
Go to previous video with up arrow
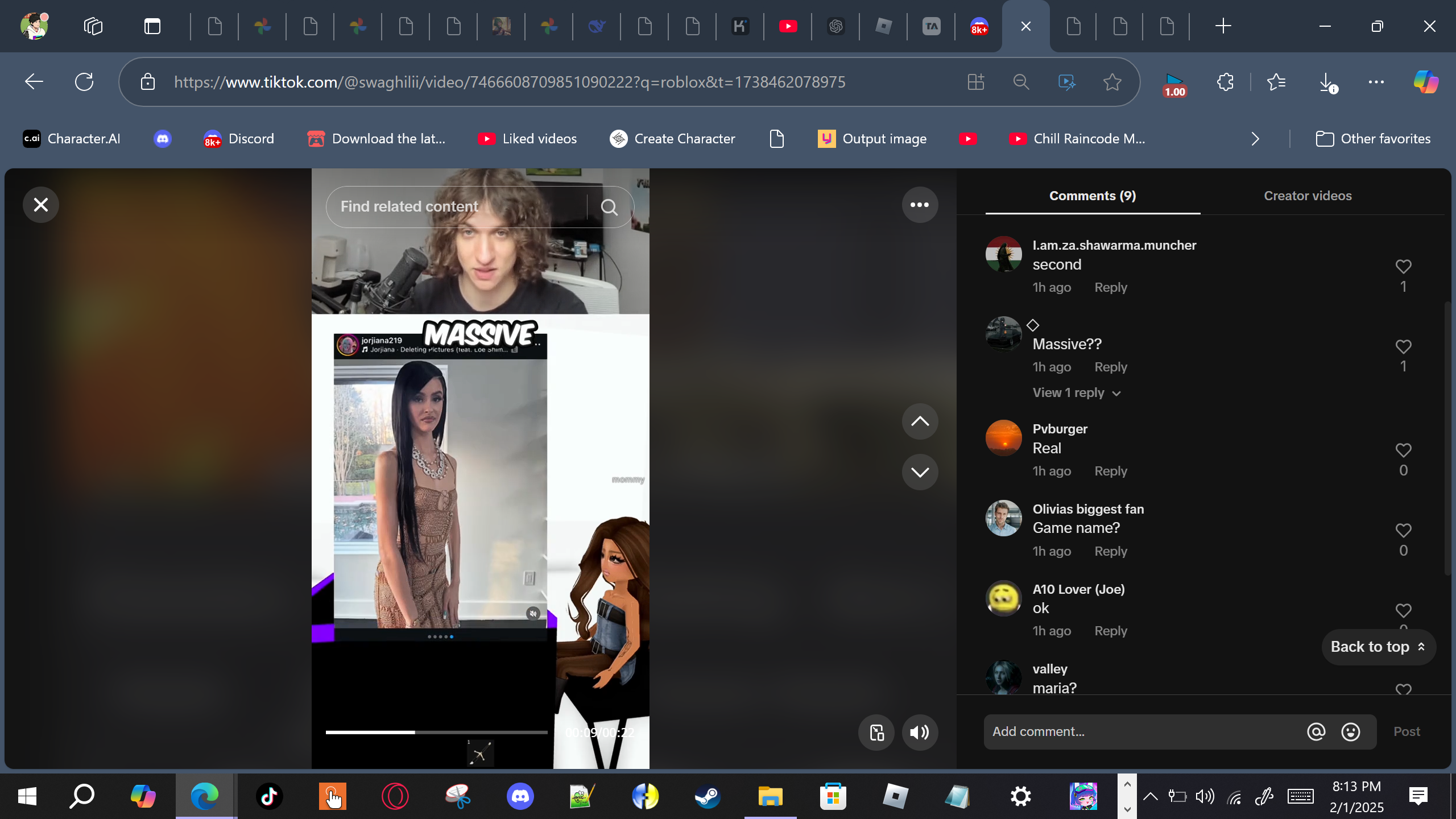click(919, 421)
